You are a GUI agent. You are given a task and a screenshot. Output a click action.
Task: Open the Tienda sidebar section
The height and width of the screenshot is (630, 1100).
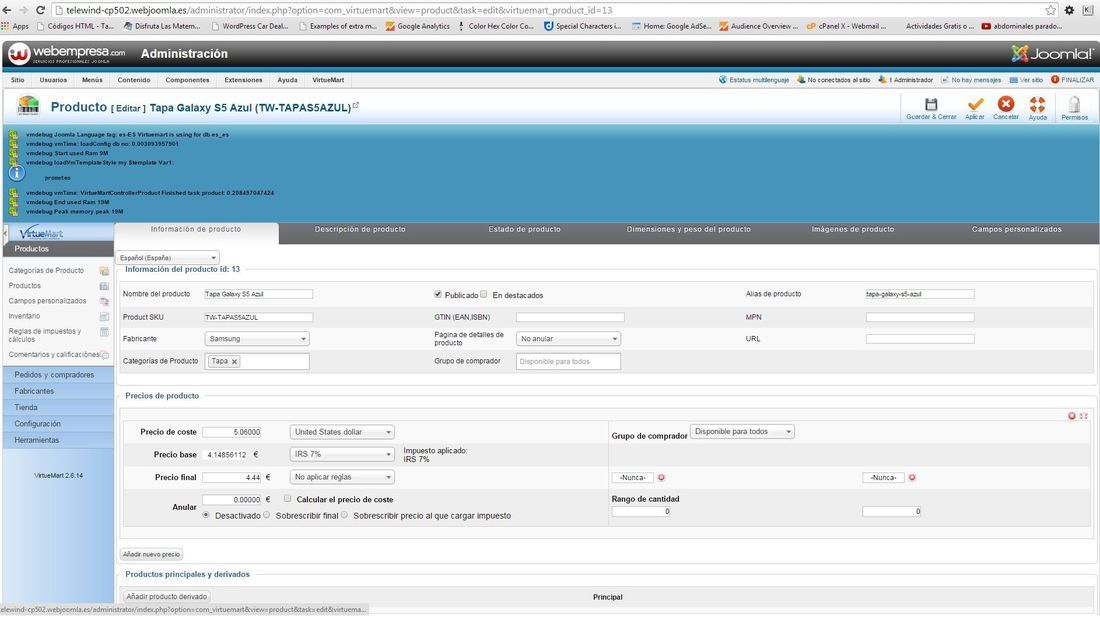(x=58, y=408)
